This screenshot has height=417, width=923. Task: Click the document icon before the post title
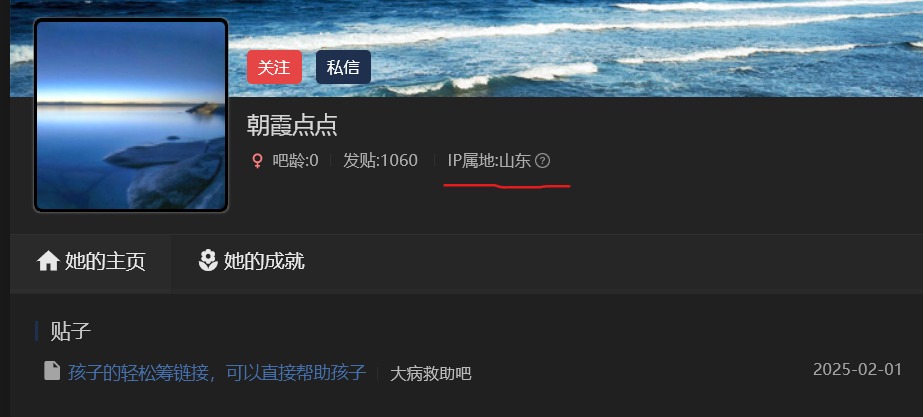click(52, 370)
